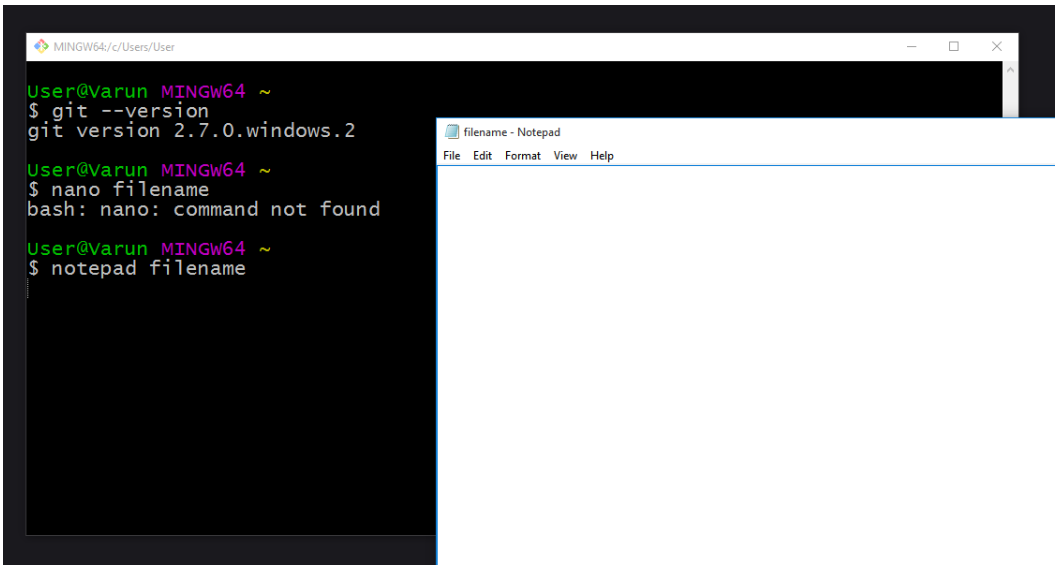The width and height of the screenshot is (1059, 578).
Task: Click the terminal's vertical scrollbar track
Action: coord(1010,95)
